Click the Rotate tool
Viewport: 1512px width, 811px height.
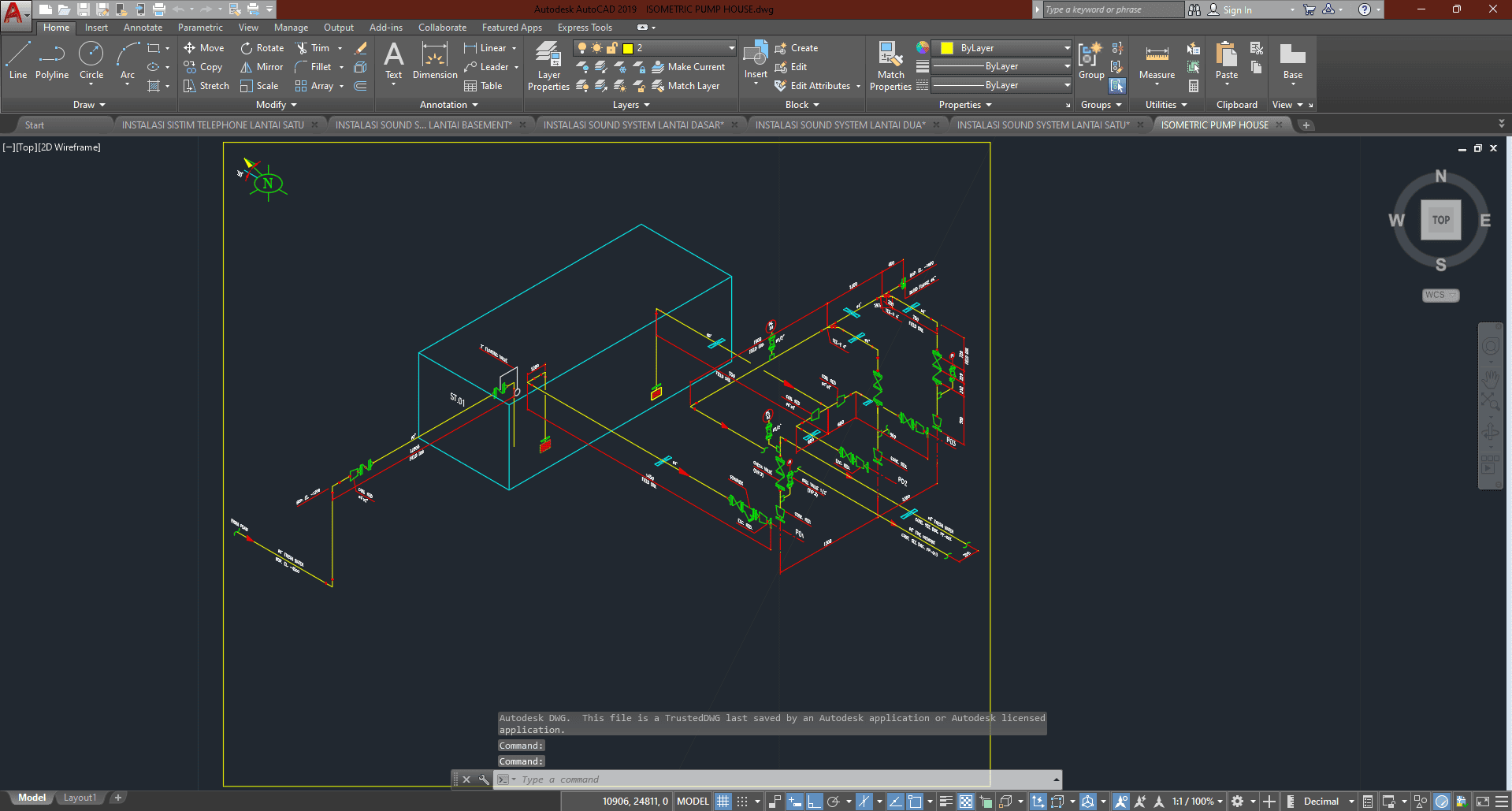pos(262,48)
